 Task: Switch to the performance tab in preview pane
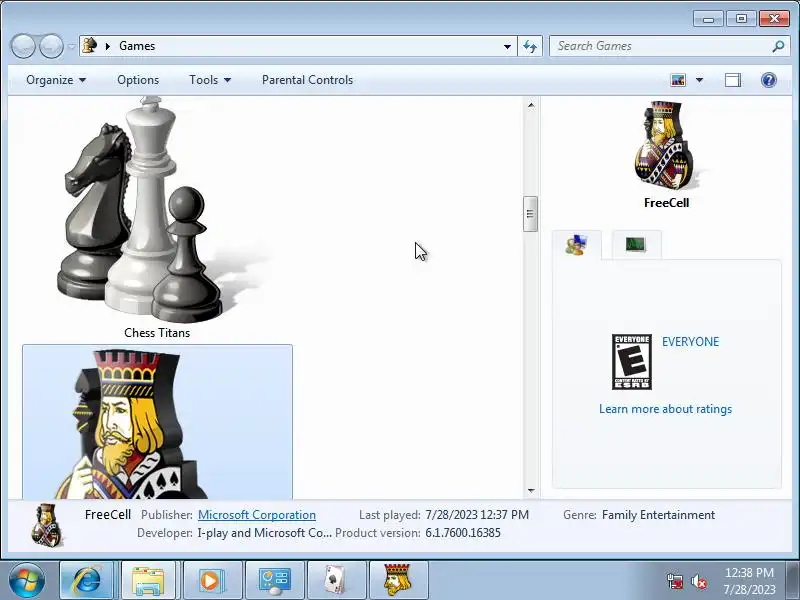coord(636,245)
